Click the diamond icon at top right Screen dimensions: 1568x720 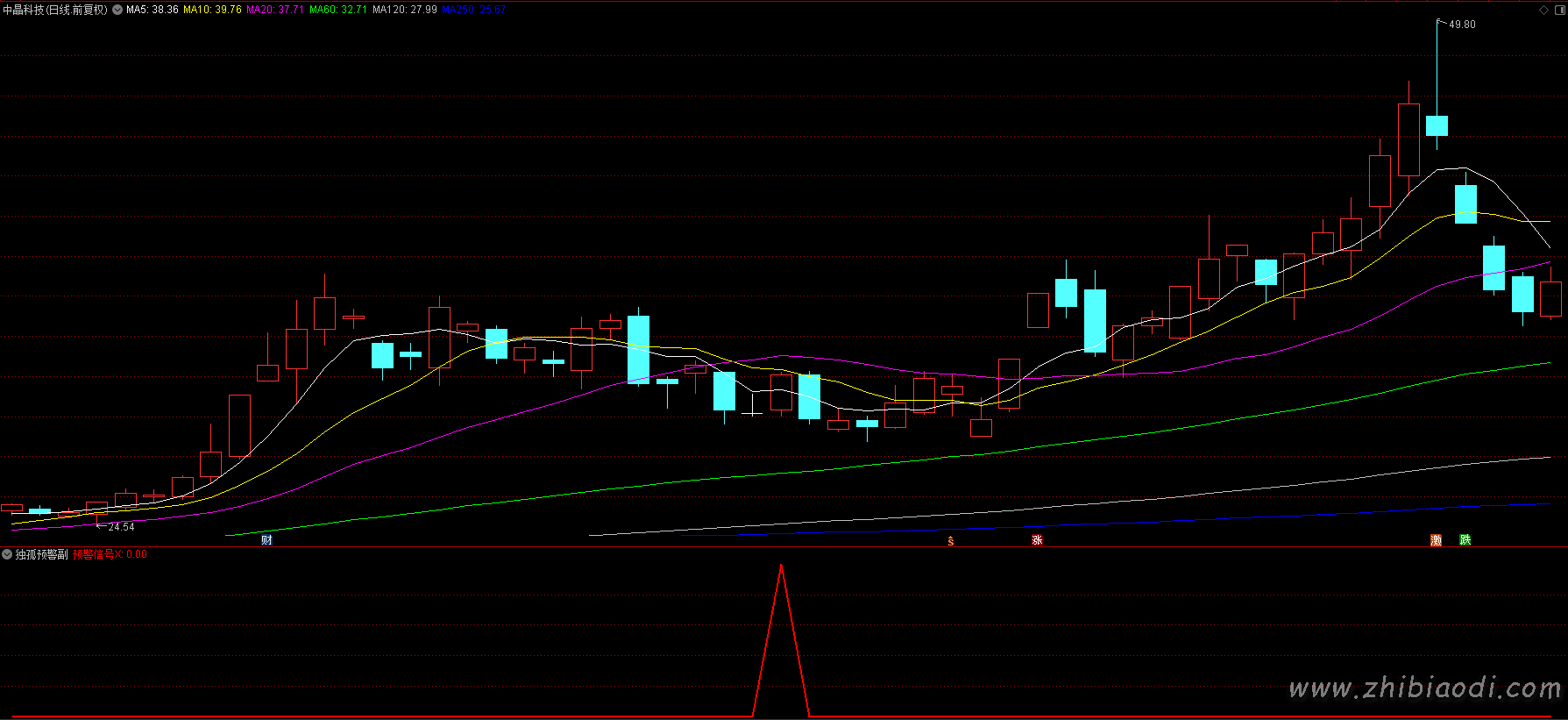tap(1543, 11)
